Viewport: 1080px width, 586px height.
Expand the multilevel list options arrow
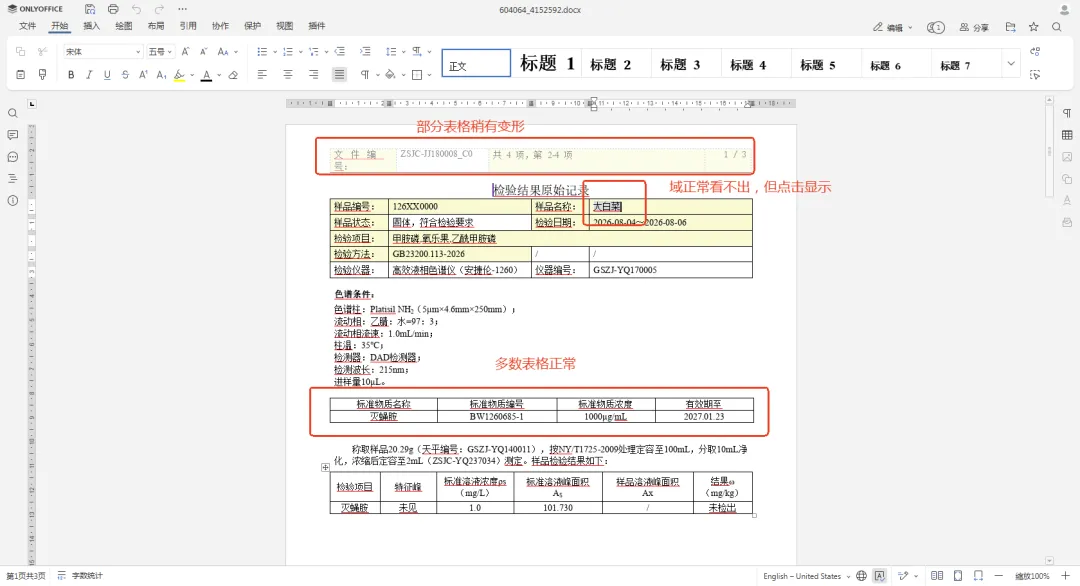[326, 52]
